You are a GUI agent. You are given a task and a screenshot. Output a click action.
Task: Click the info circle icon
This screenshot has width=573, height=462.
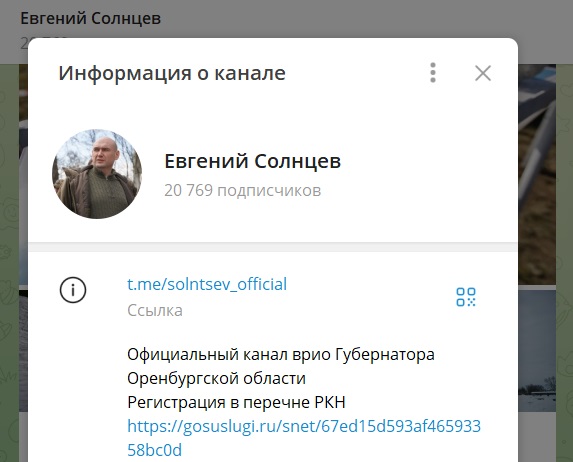(x=73, y=290)
